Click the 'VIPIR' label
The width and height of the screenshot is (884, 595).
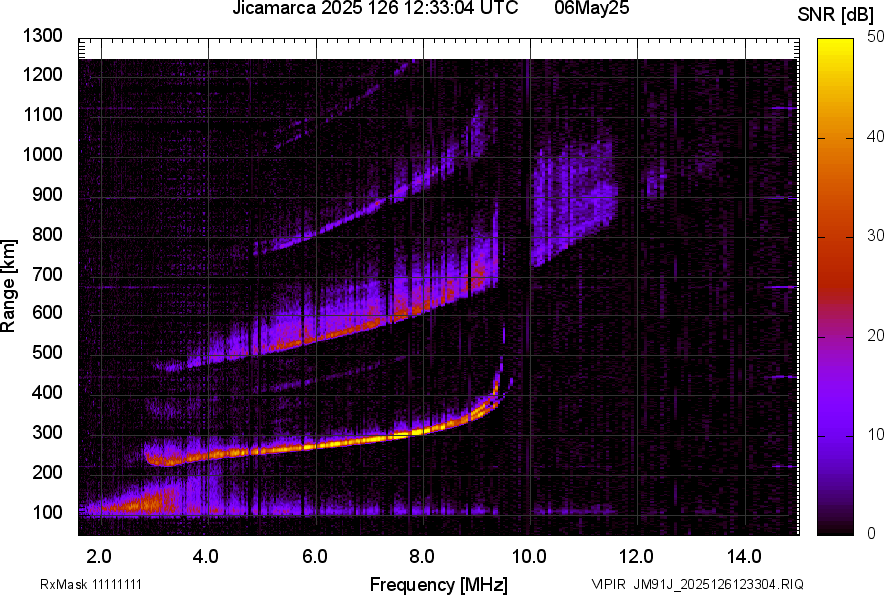[x=609, y=584]
